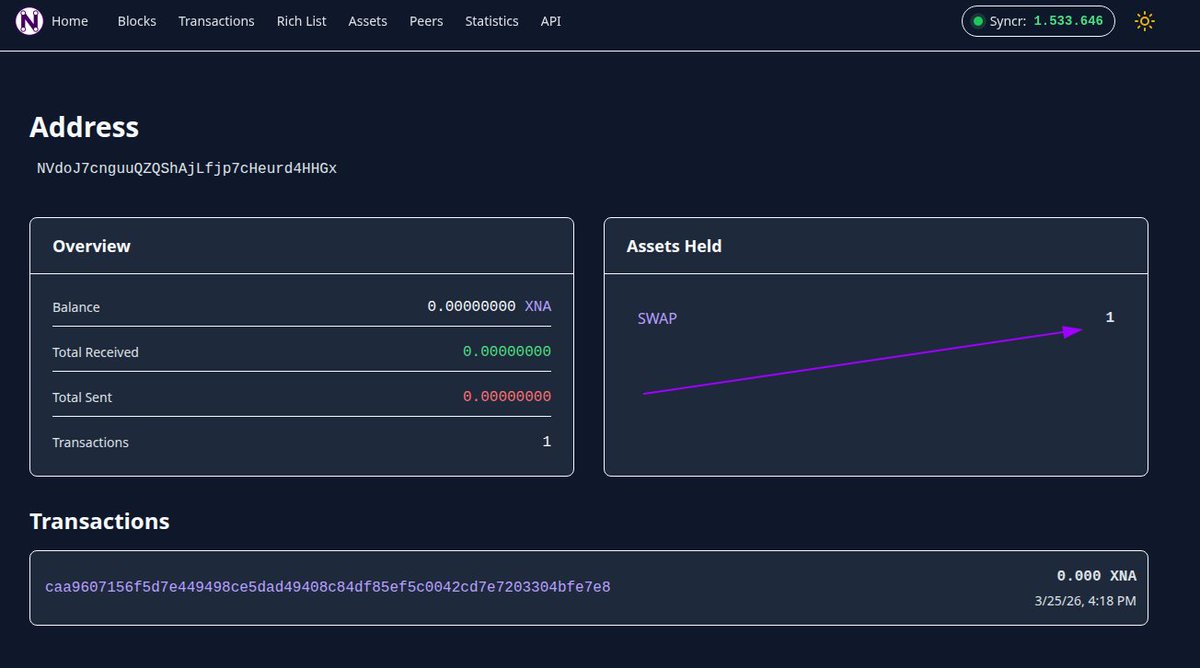Select the address NVdoJ7cnguuQZQShAjLfjp7cHeurd4HHGx
Viewport: 1200px width, 668px height.
click(185, 168)
